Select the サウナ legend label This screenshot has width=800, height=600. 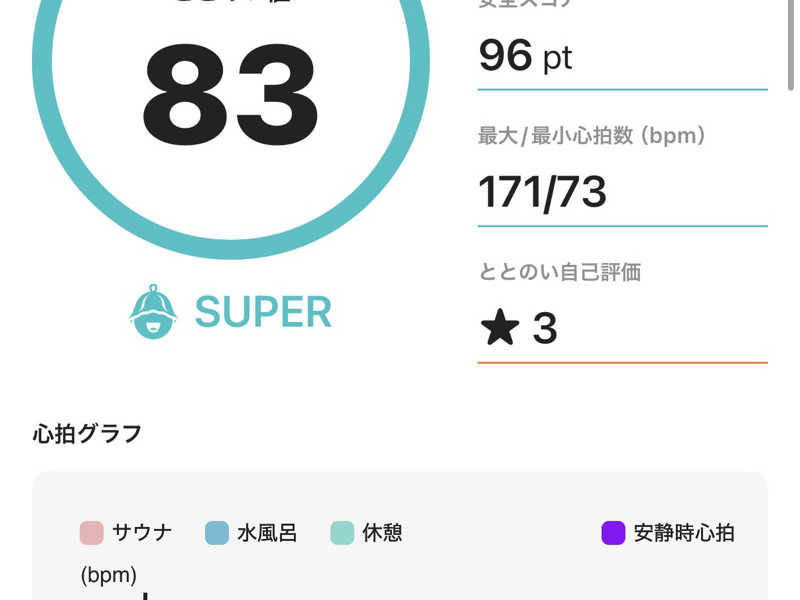coord(142,533)
